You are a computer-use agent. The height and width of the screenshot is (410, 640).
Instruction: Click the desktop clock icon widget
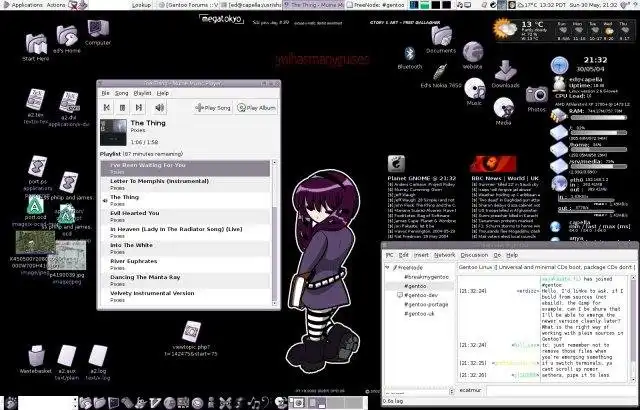[x=559, y=65]
